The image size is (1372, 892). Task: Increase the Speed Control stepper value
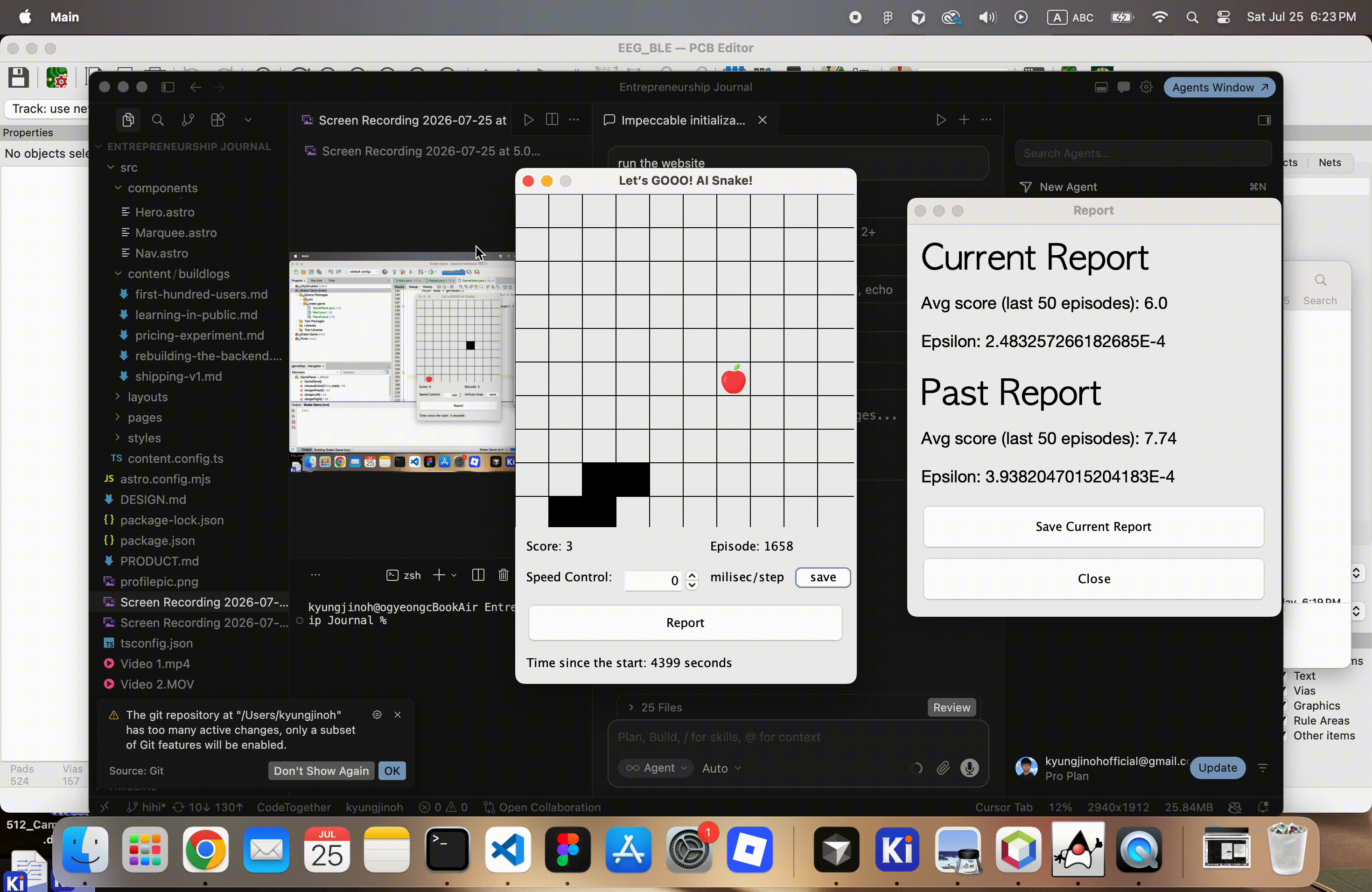(693, 575)
